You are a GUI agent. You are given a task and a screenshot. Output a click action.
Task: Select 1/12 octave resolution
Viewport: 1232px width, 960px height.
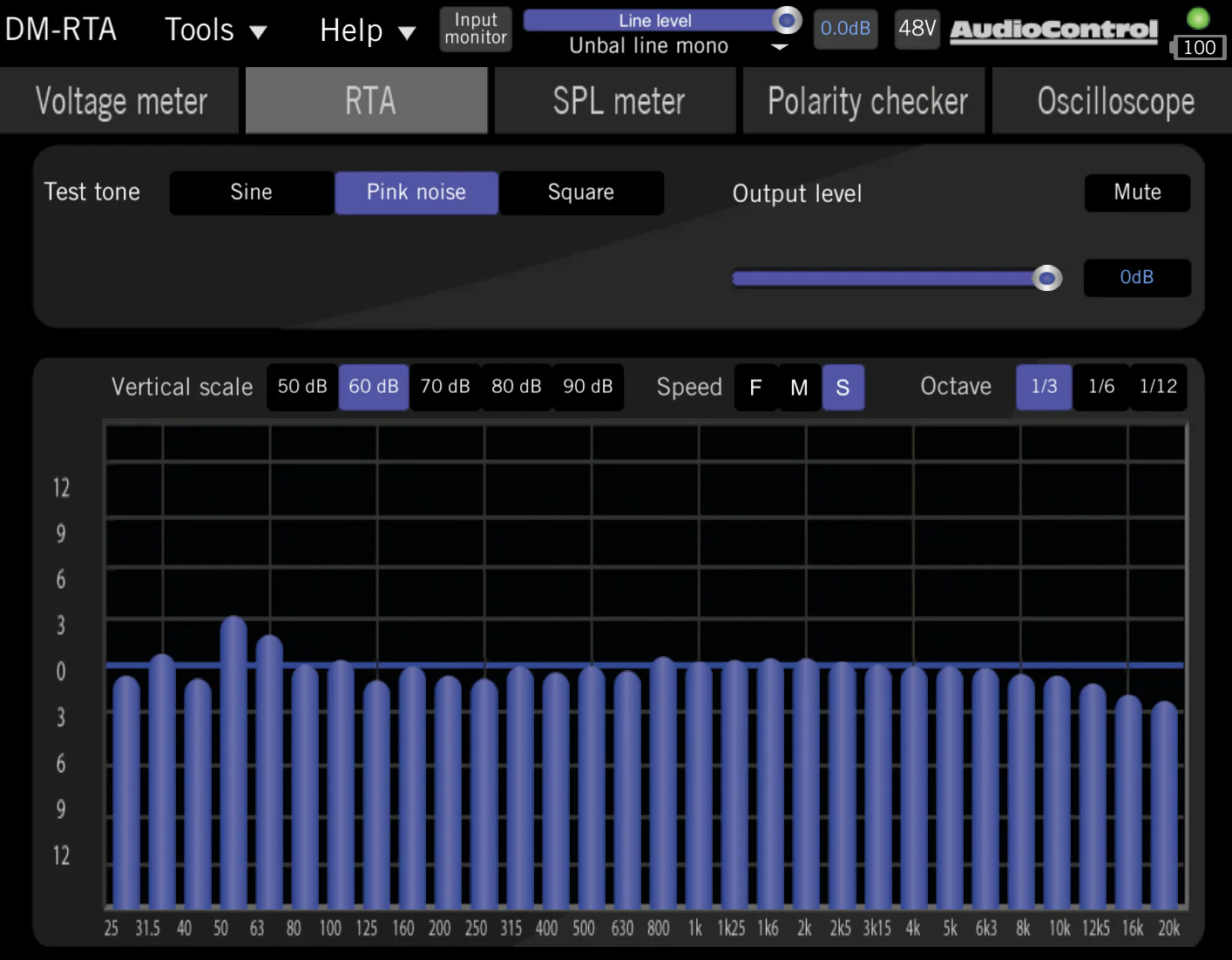coord(1158,387)
